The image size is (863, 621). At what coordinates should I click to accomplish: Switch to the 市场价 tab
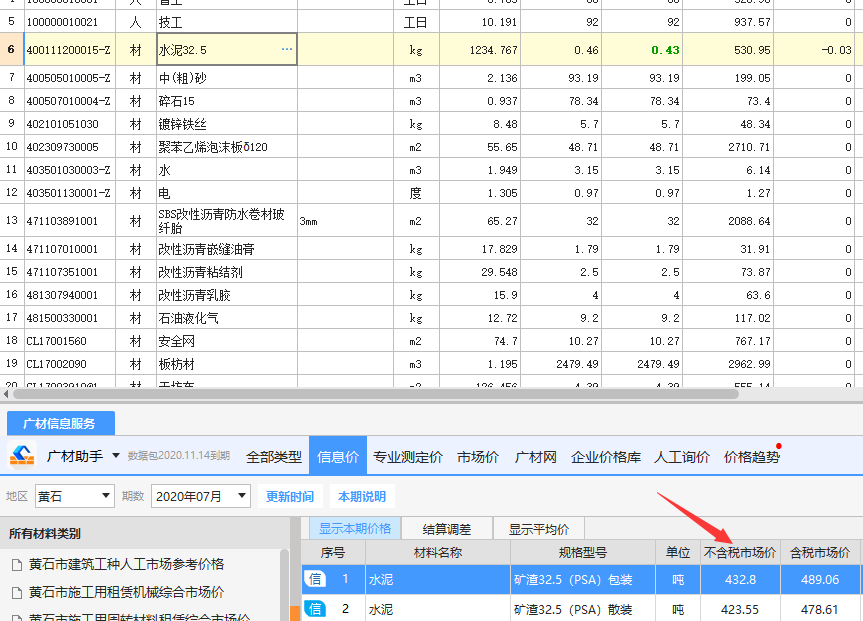point(478,456)
